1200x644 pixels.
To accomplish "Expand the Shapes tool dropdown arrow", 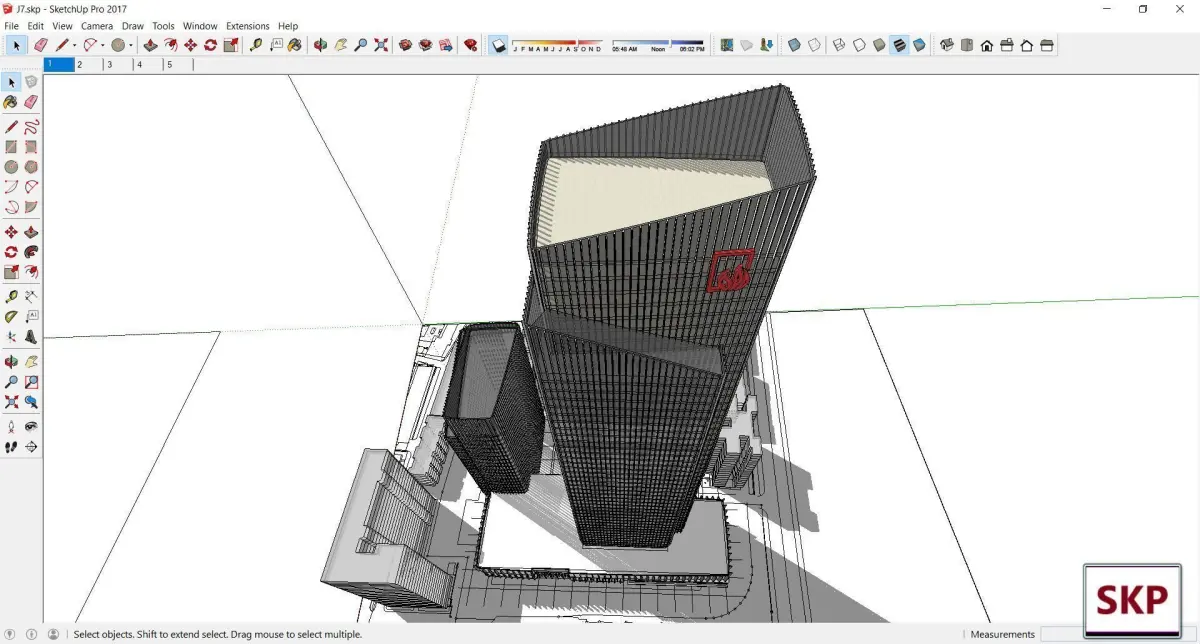I will coord(131,45).
